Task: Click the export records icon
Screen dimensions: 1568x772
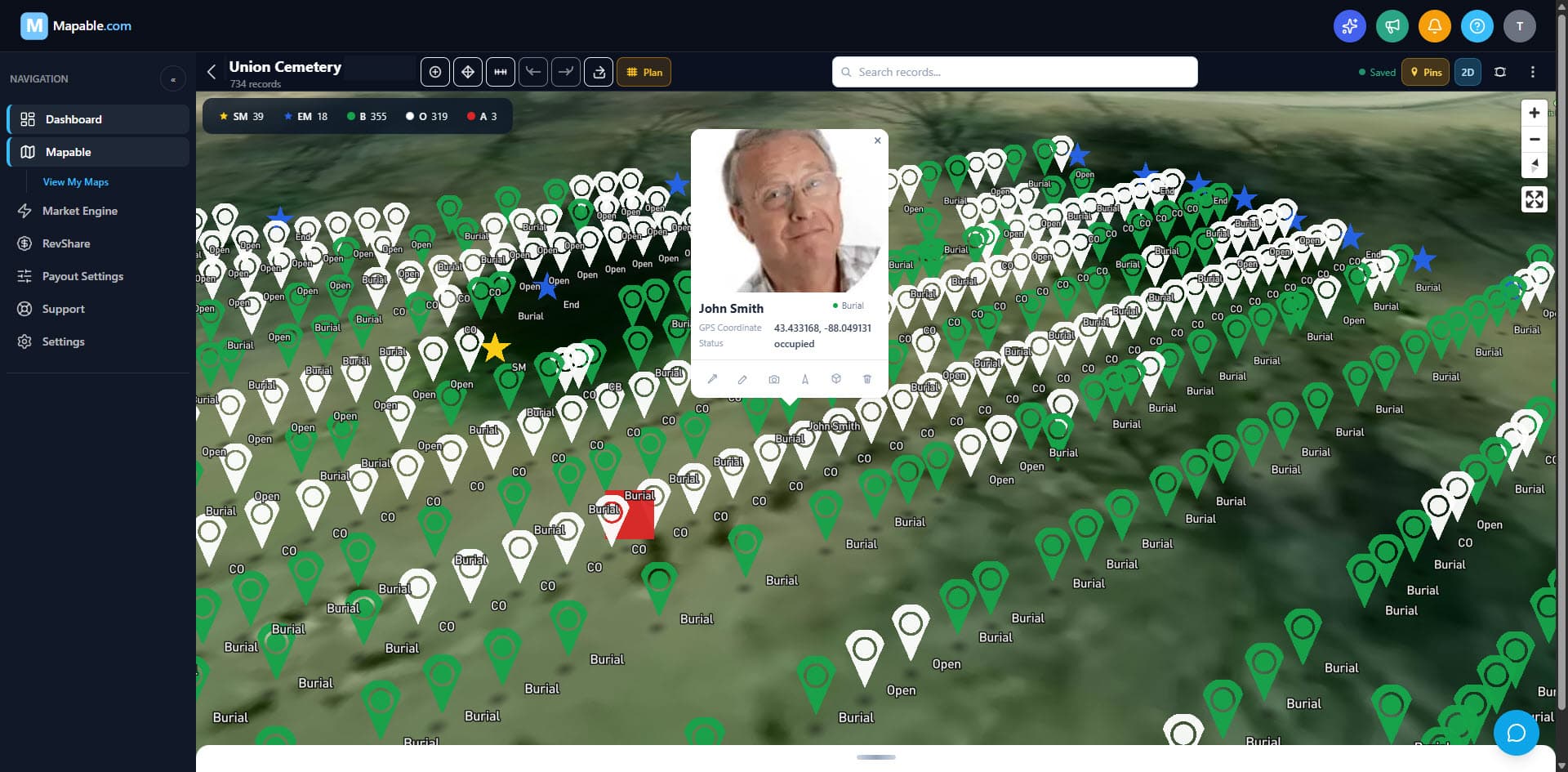Action: (599, 72)
